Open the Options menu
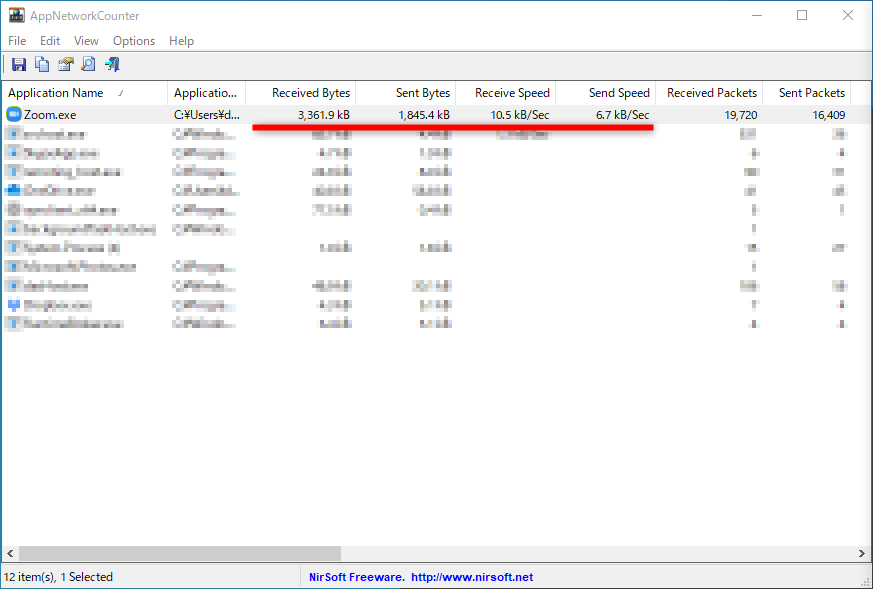Screen dimensions: 873x589 133,41
